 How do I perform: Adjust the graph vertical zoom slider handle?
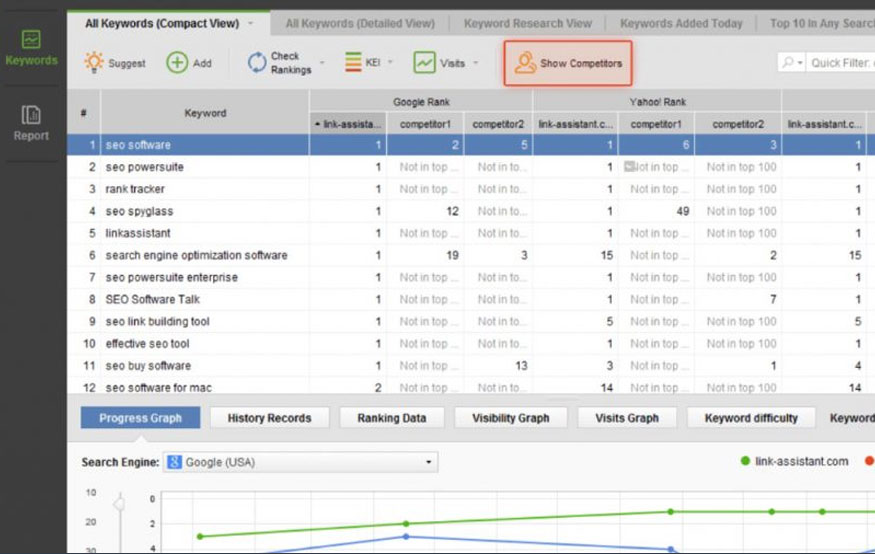(x=119, y=504)
